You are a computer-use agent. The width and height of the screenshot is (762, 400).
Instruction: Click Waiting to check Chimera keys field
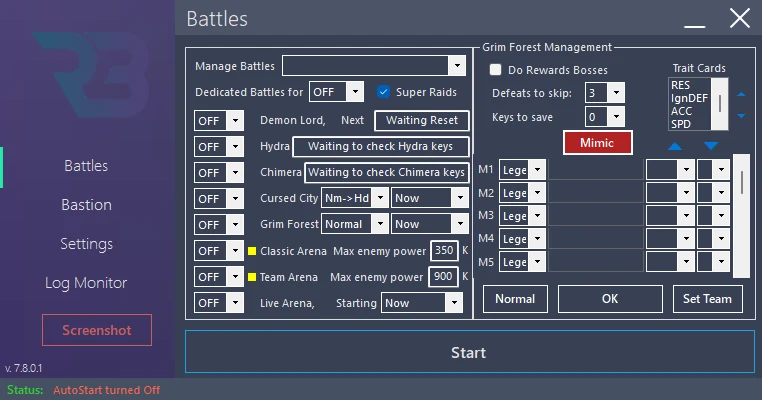point(387,173)
